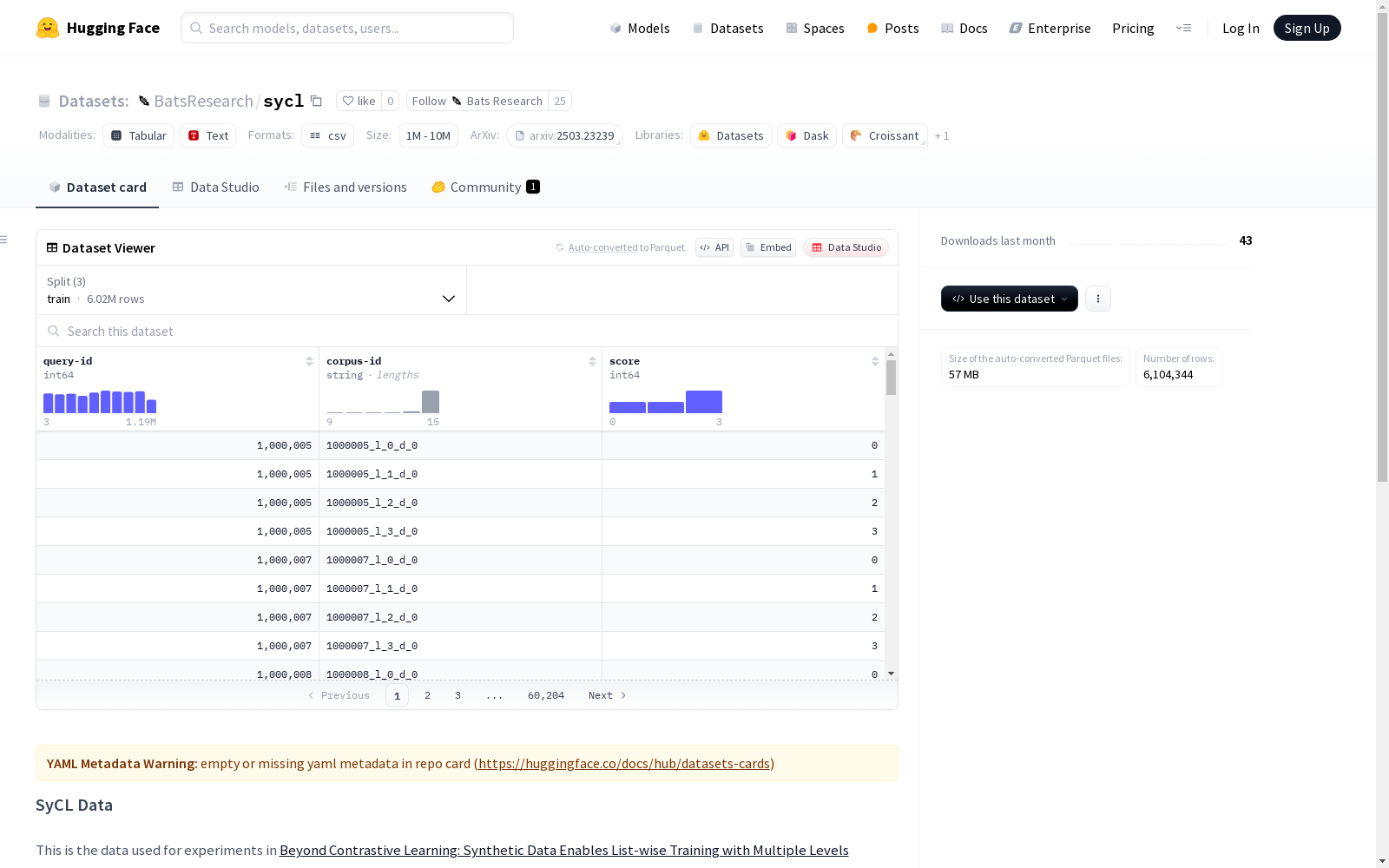
Task: Switch to the Dataset card tab
Action: (x=97, y=187)
